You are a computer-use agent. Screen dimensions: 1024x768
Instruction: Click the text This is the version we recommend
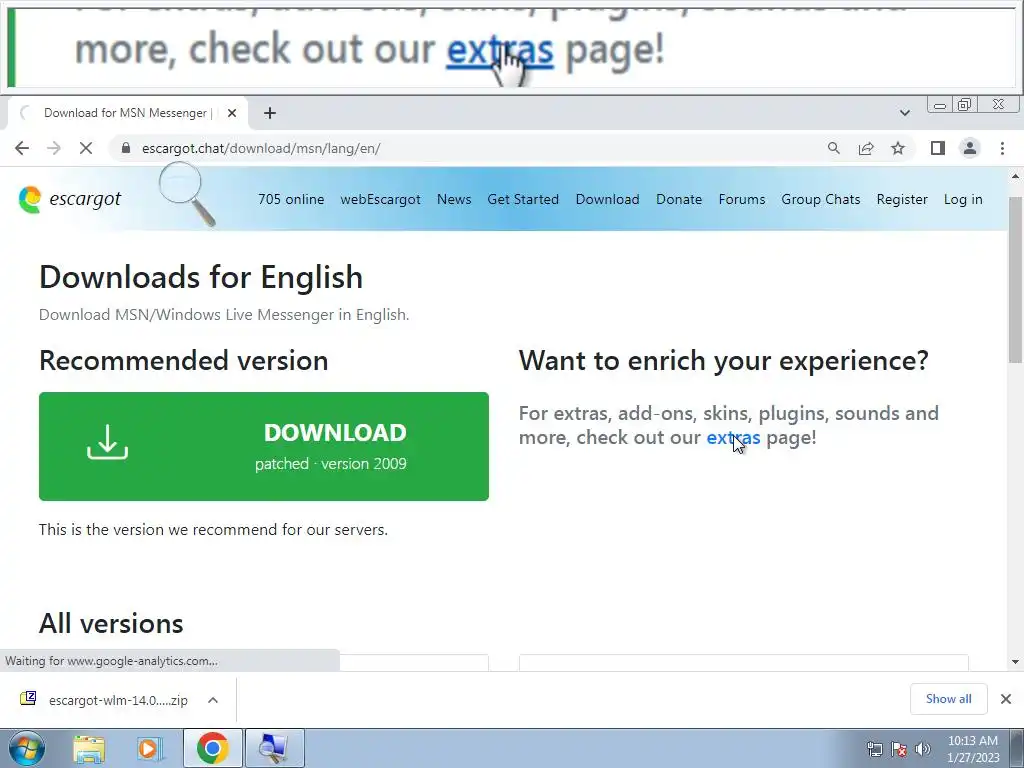click(x=214, y=530)
